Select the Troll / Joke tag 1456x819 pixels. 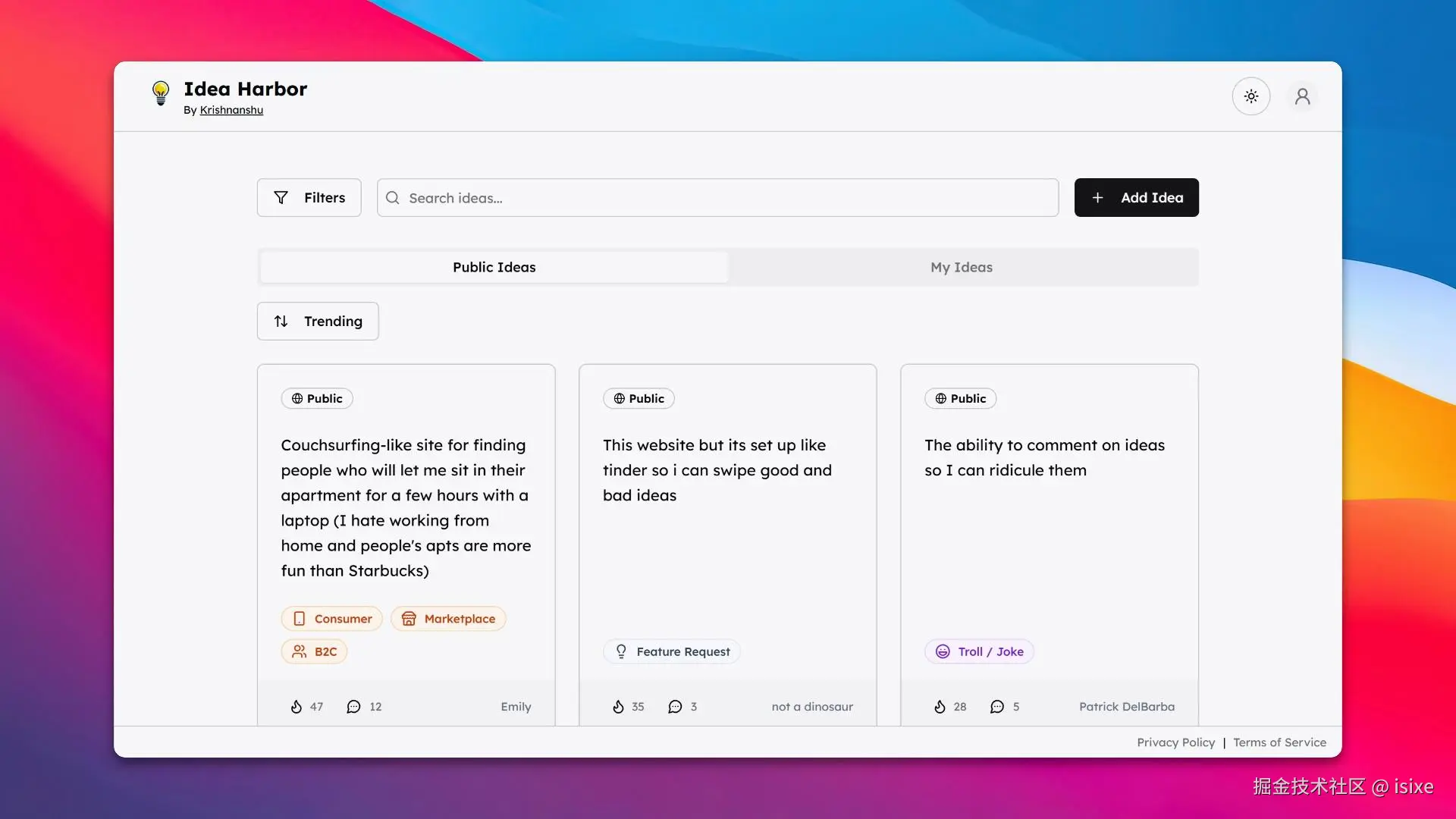coord(979,651)
